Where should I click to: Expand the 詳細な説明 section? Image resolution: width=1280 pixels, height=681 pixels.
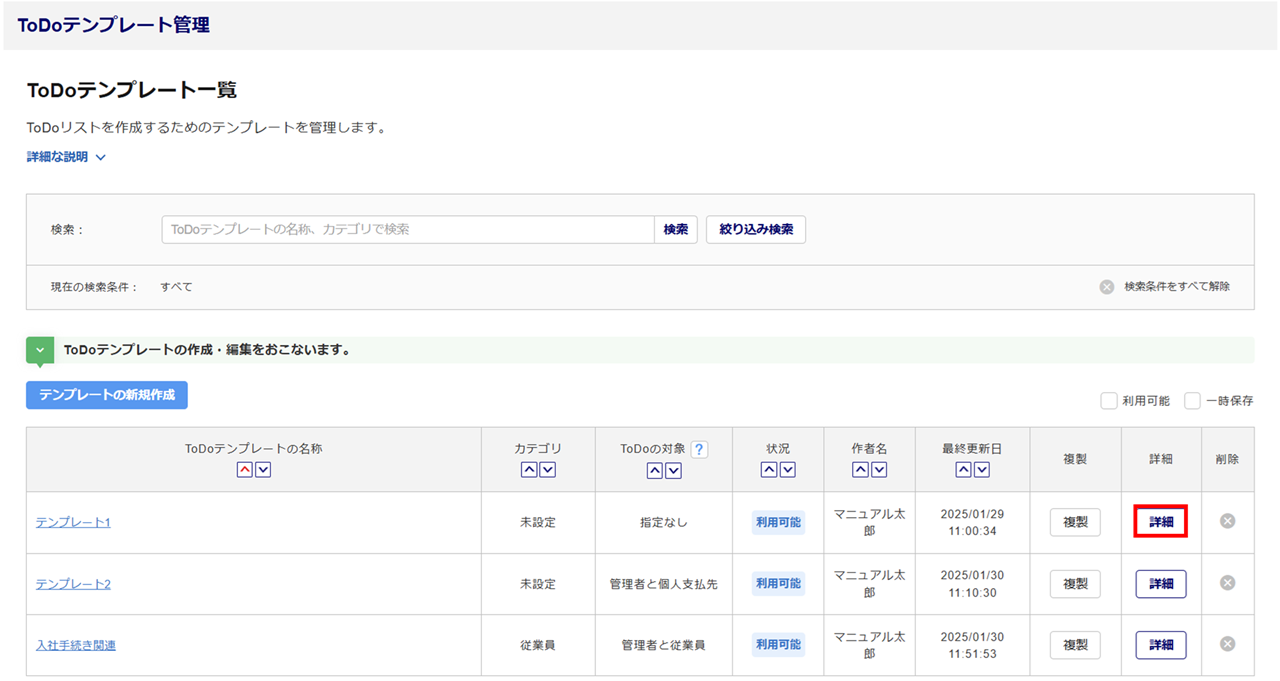point(66,157)
